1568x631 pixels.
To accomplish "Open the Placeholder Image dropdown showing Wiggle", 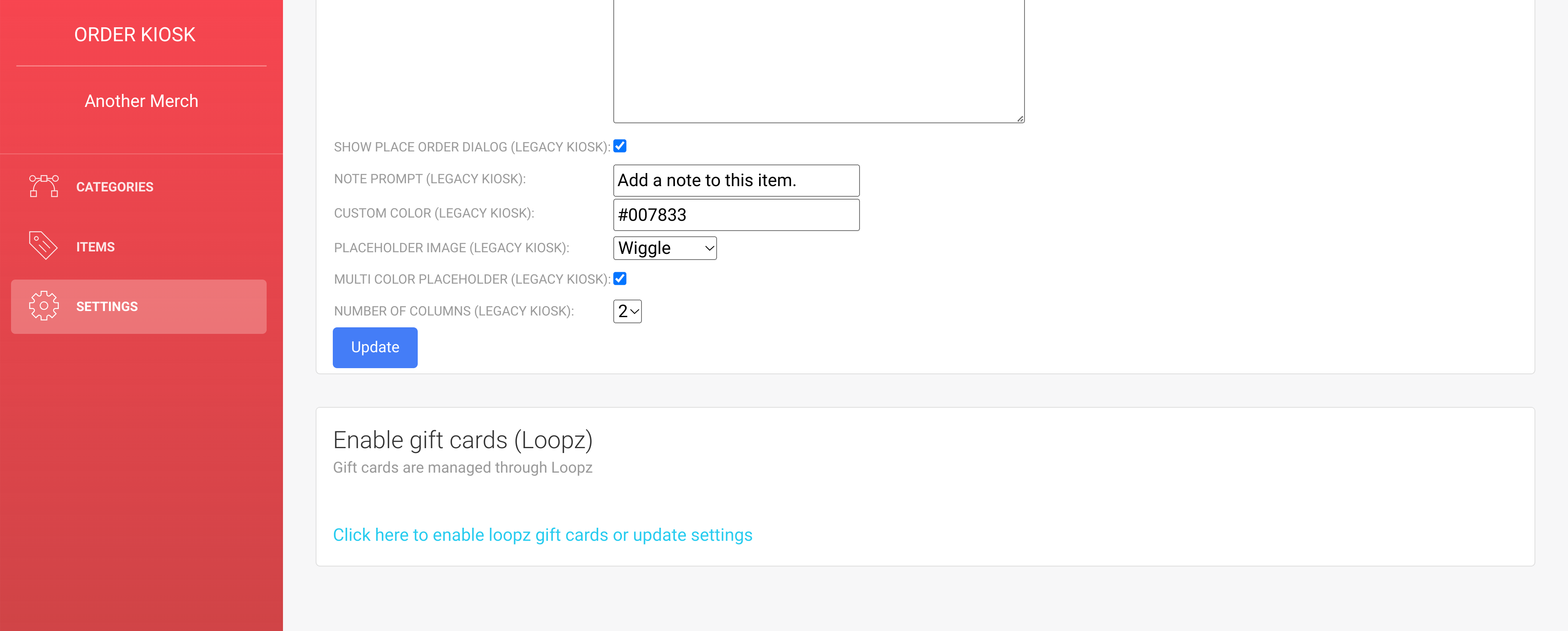I will point(665,248).
